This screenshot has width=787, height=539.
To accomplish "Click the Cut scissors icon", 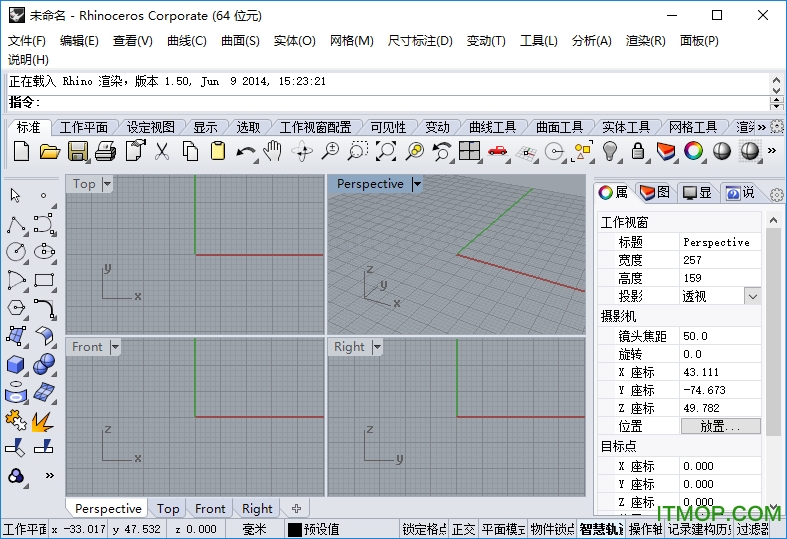I will (x=162, y=151).
